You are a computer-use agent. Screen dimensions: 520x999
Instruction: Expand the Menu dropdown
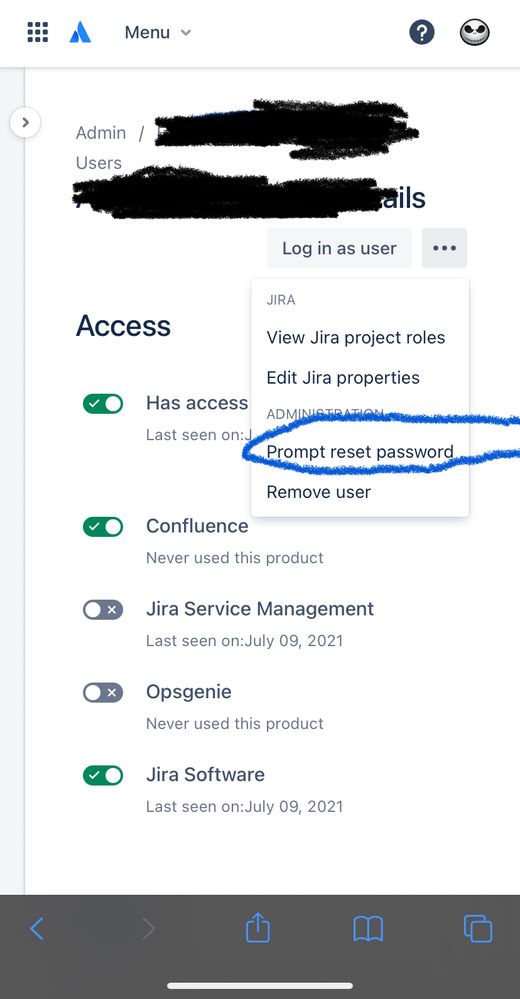[x=157, y=32]
